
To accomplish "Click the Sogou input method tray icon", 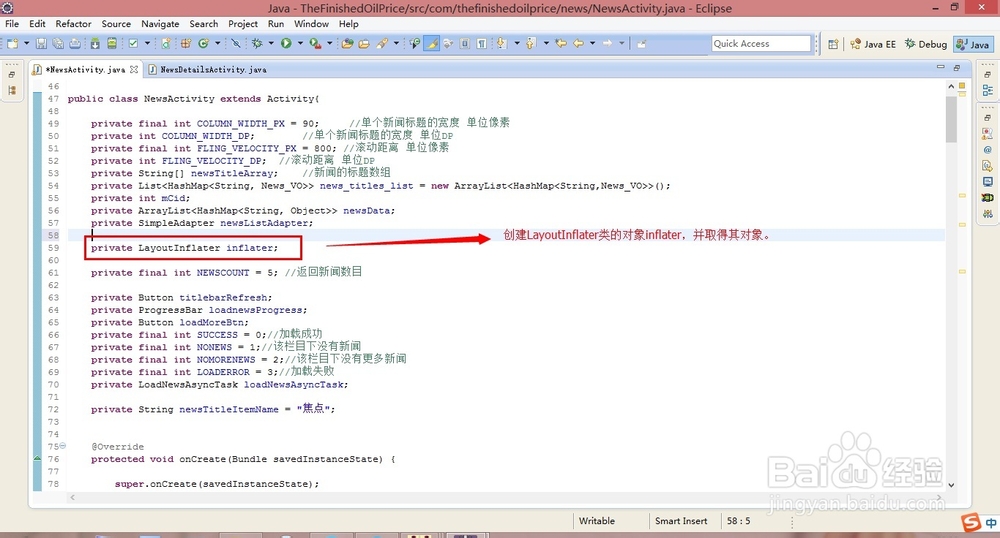I will [x=971, y=522].
